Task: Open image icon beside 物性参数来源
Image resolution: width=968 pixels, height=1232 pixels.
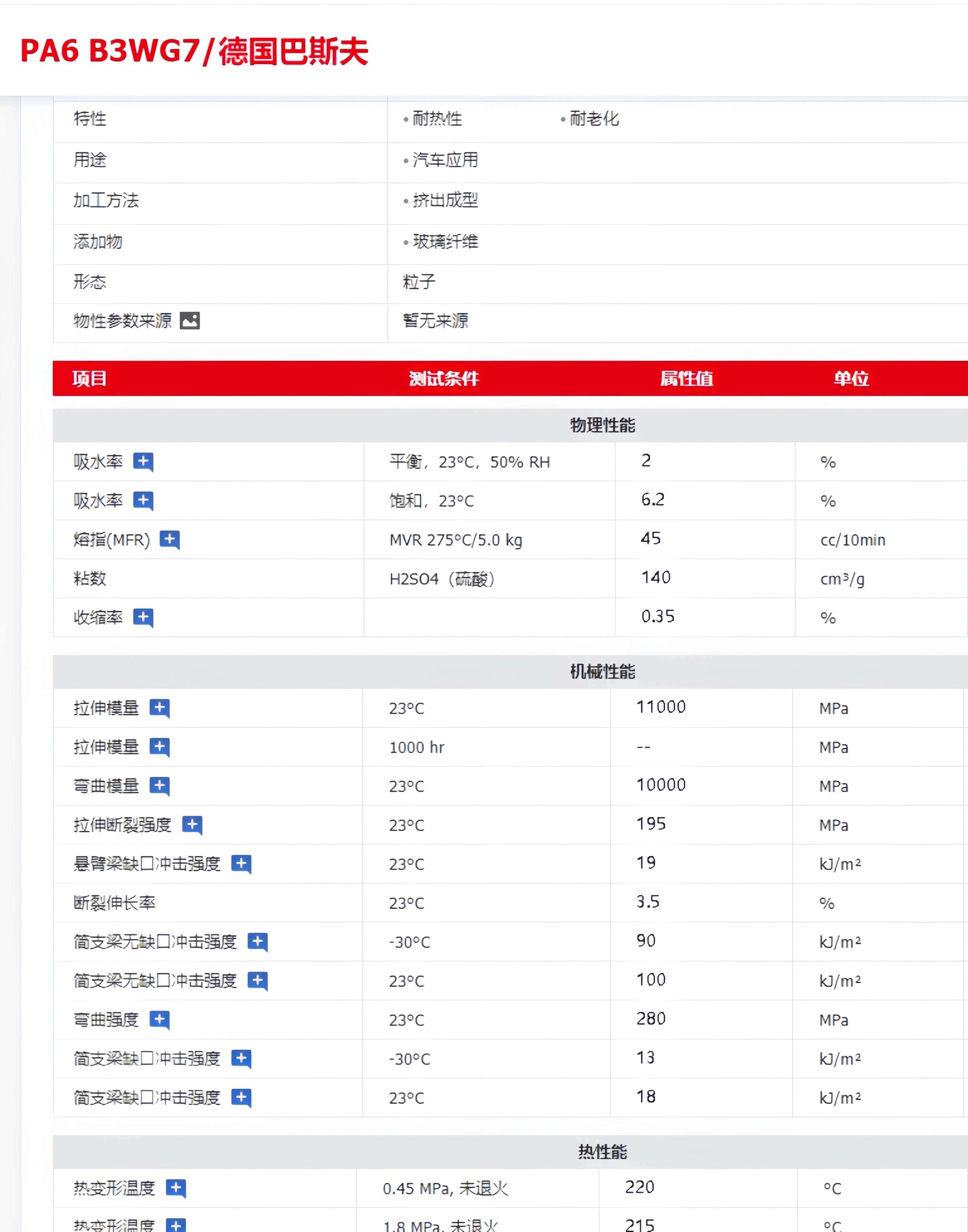Action: [189, 321]
